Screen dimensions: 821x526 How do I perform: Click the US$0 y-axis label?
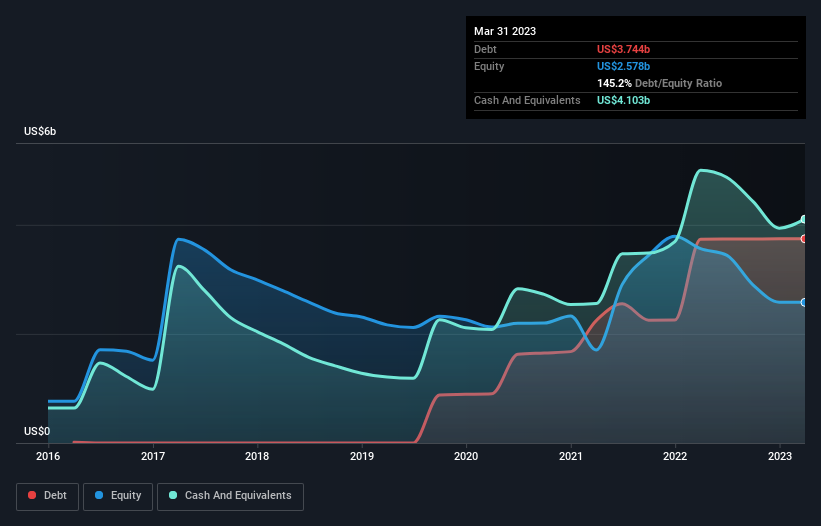click(x=37, y=431)
